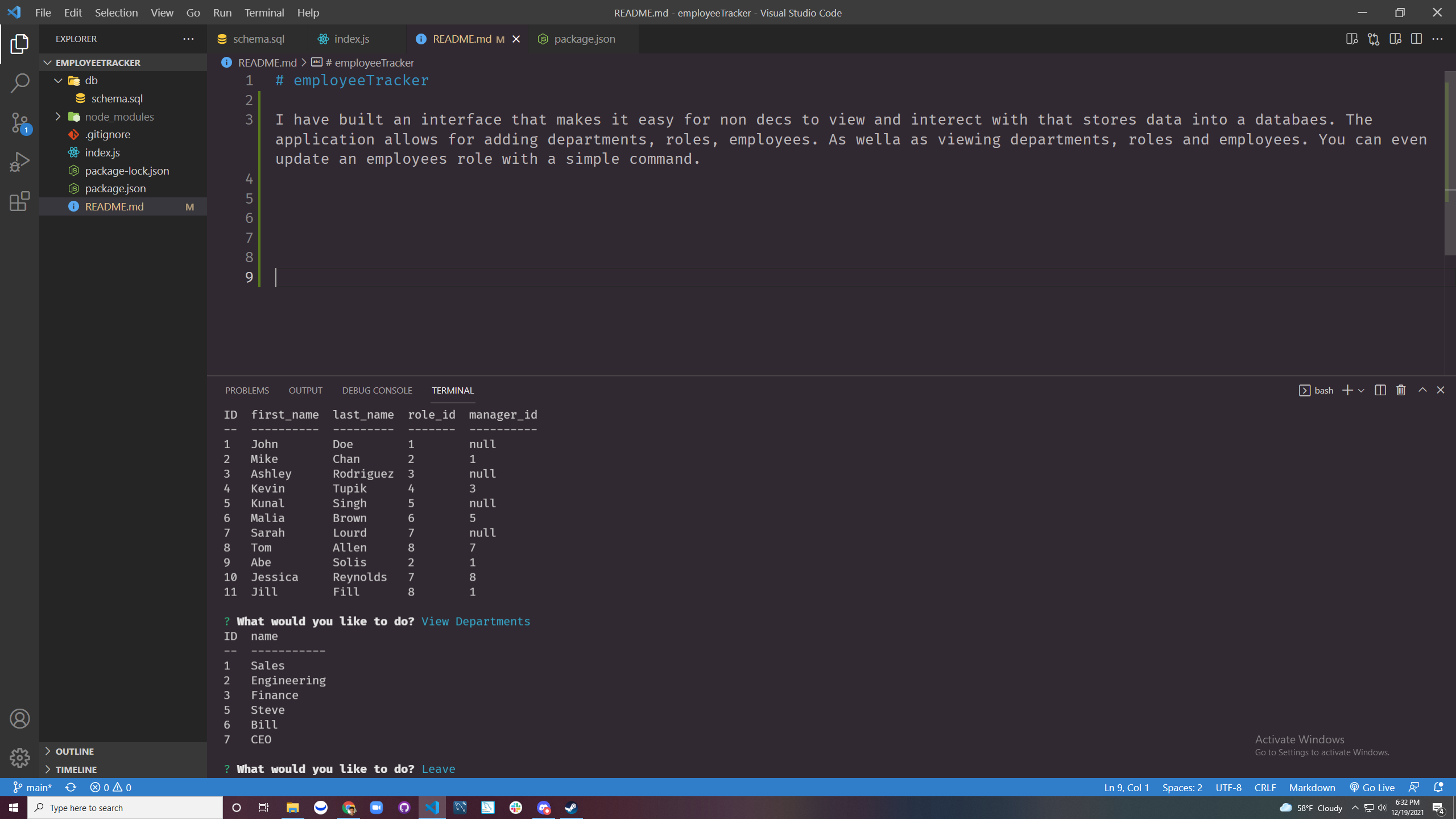
Task: Open the terminal profile dropdown chevron
Action: pyautogui.click(x=1360, y=390)
